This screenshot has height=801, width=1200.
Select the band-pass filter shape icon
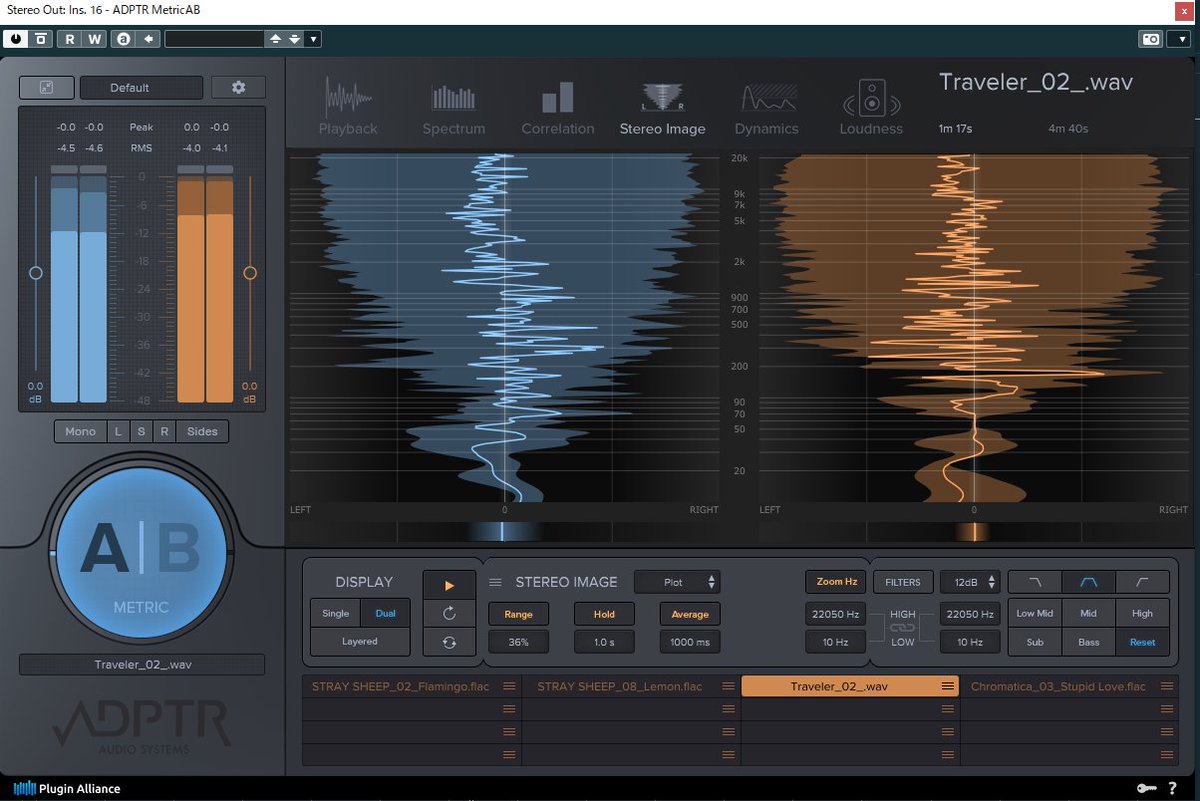click(x=1089, y=582)
